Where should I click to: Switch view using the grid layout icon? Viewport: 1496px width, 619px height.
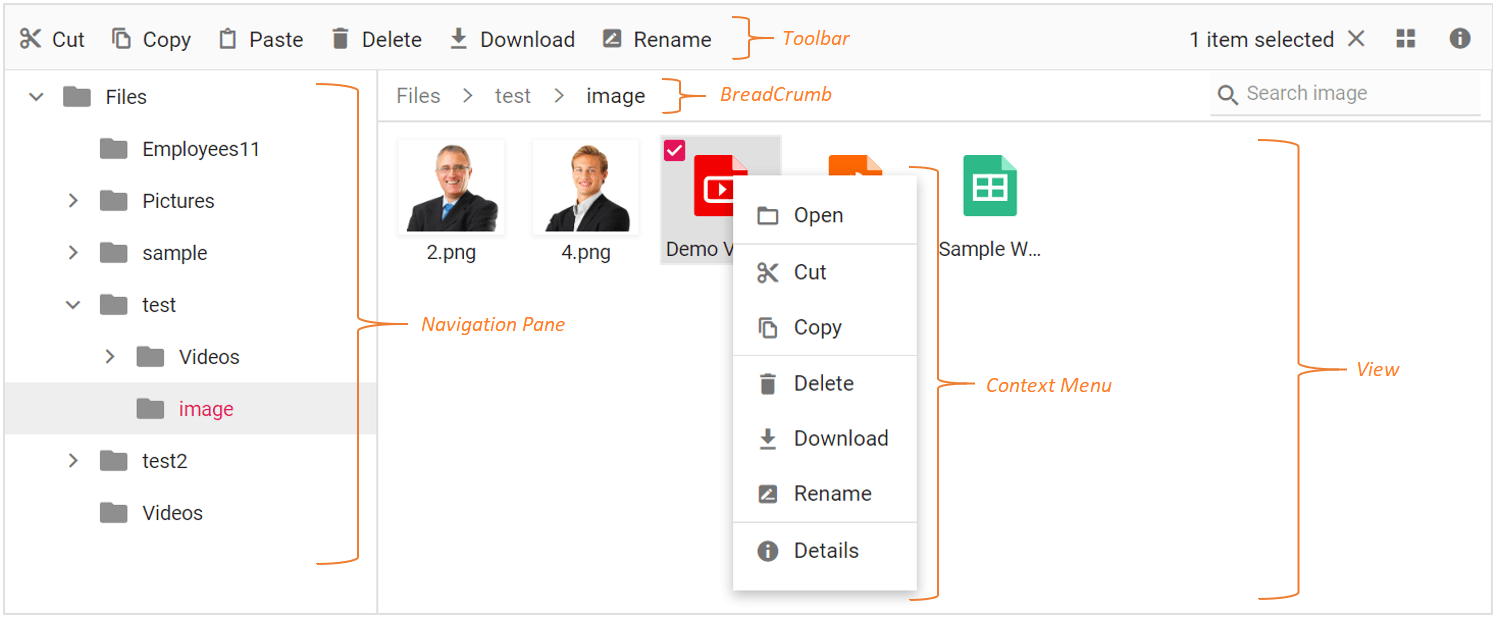(x=1406, y=38)
